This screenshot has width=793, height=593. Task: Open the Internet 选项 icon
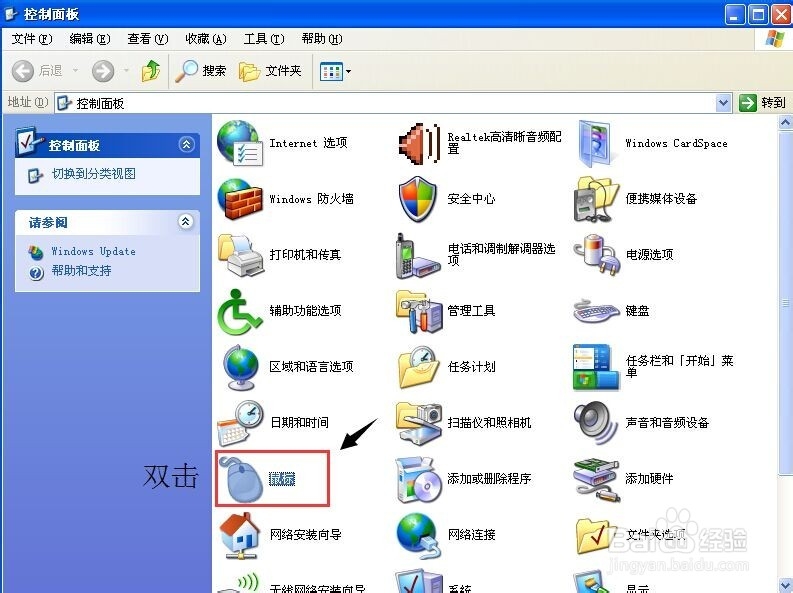(x=240, y=144)
